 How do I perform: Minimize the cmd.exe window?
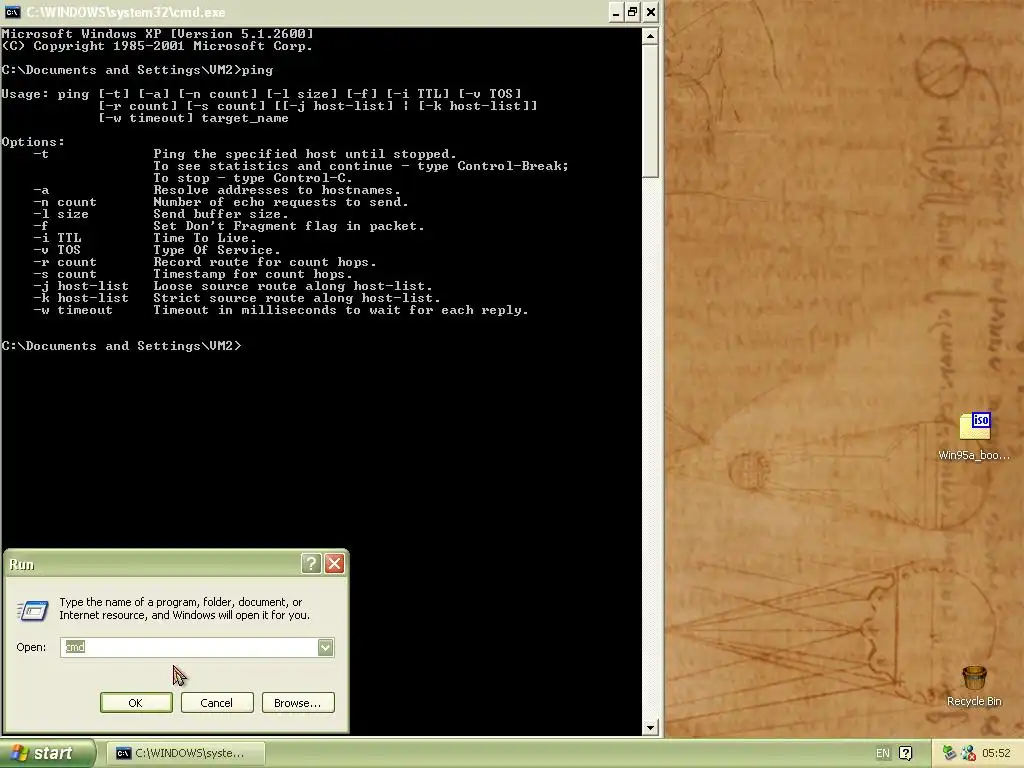point(615,12)
